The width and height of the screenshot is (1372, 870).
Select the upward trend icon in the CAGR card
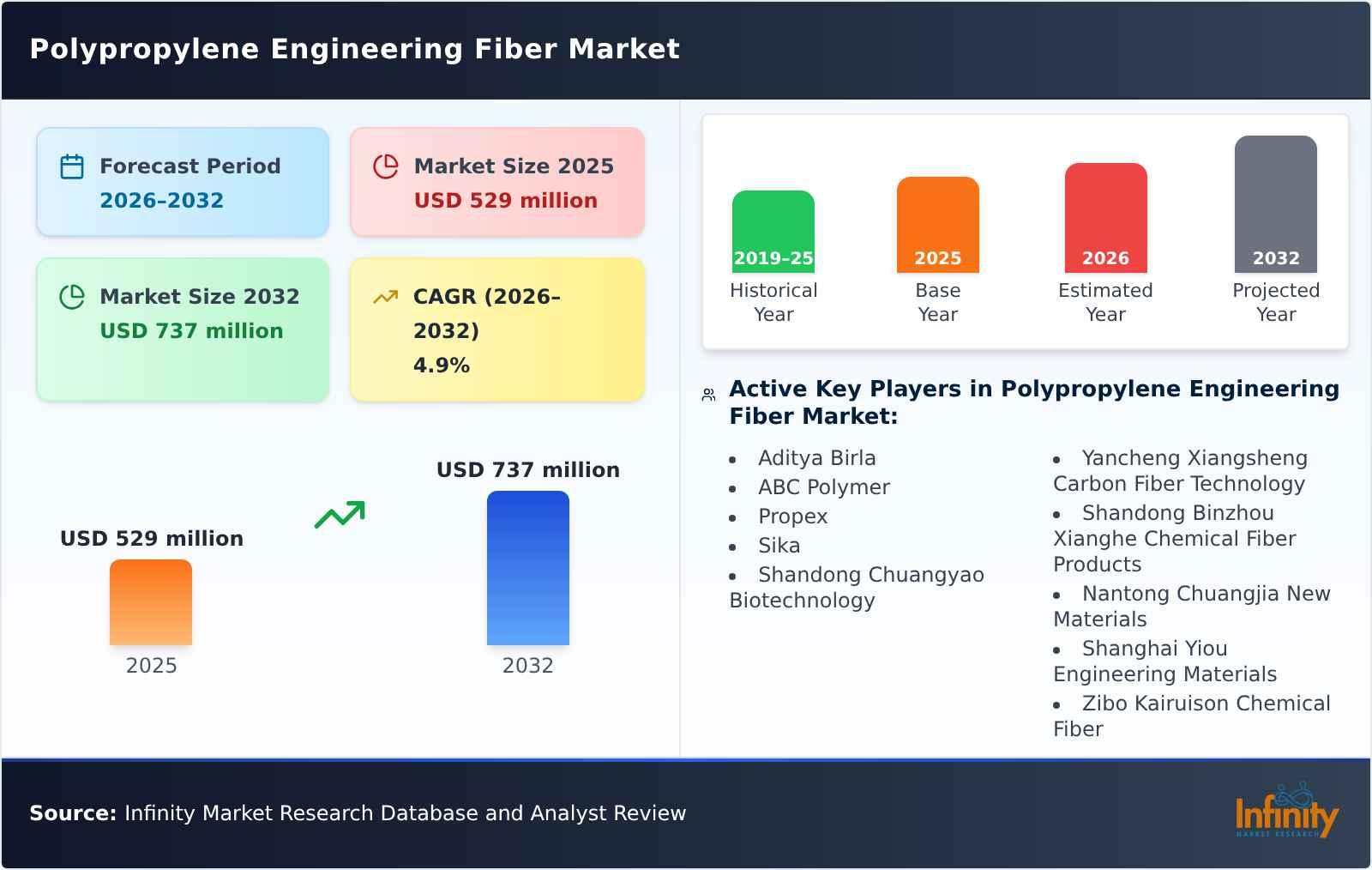click(x=386, y=297)
